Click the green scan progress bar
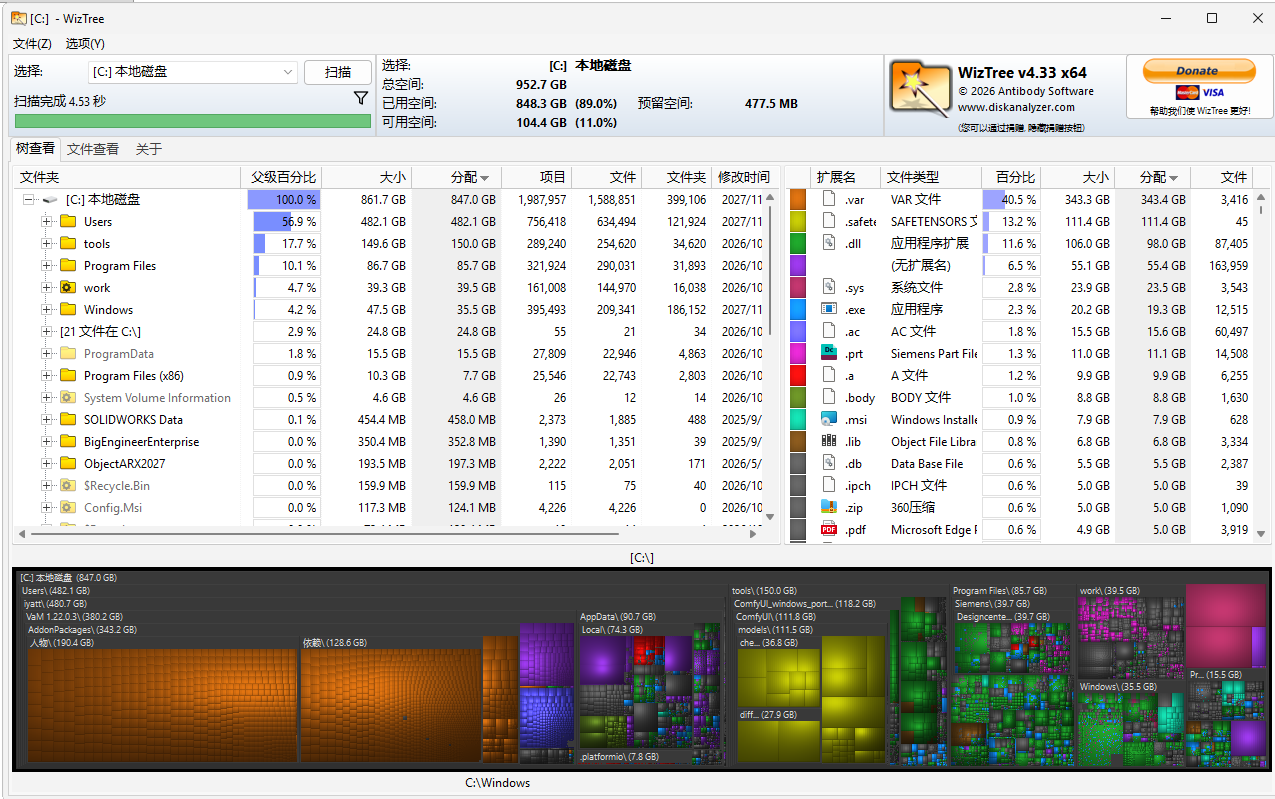The width and height of the screenshot is (1275, 799). 193,121
